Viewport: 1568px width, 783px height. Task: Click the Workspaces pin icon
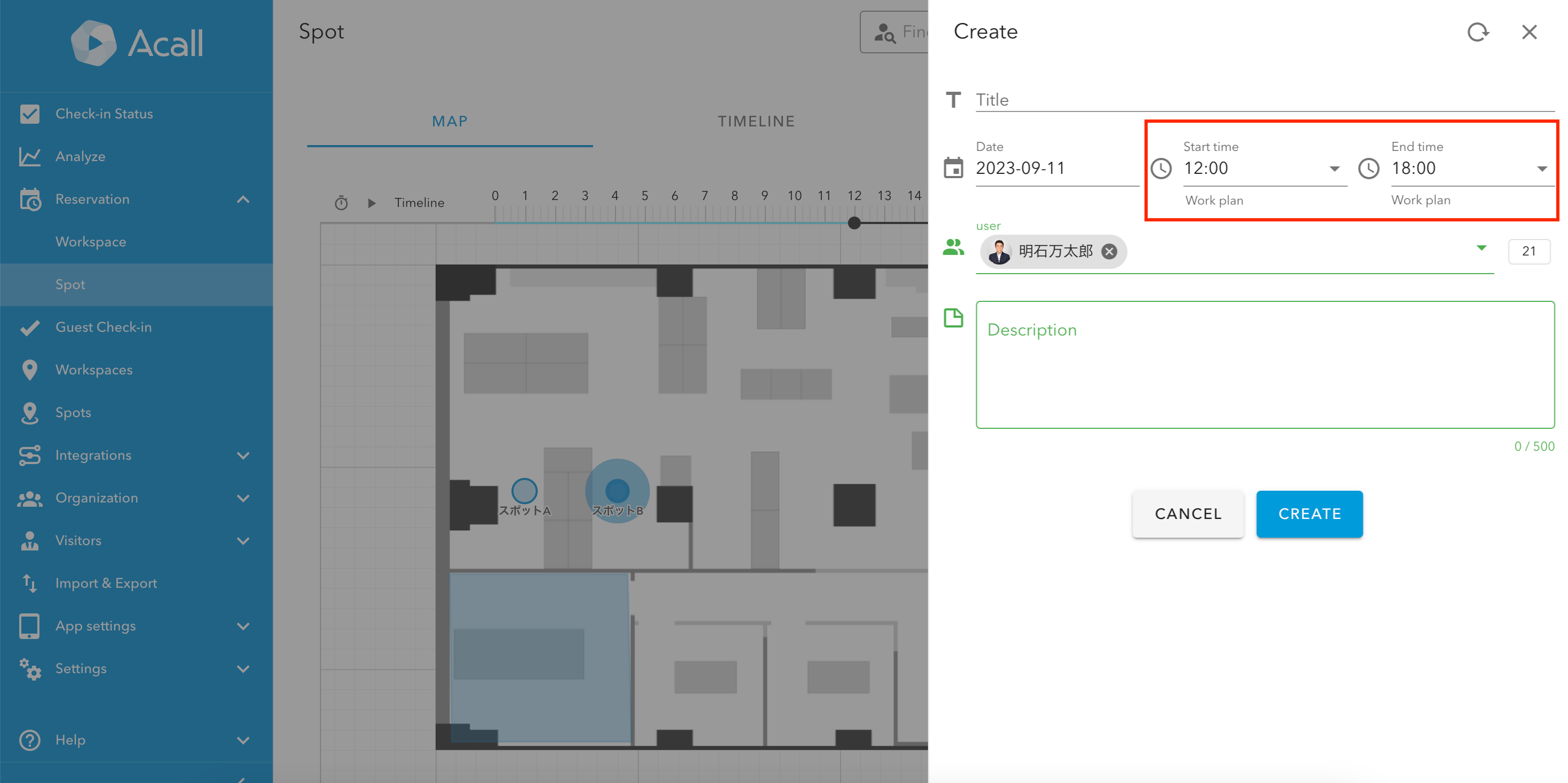click(29, 370)
